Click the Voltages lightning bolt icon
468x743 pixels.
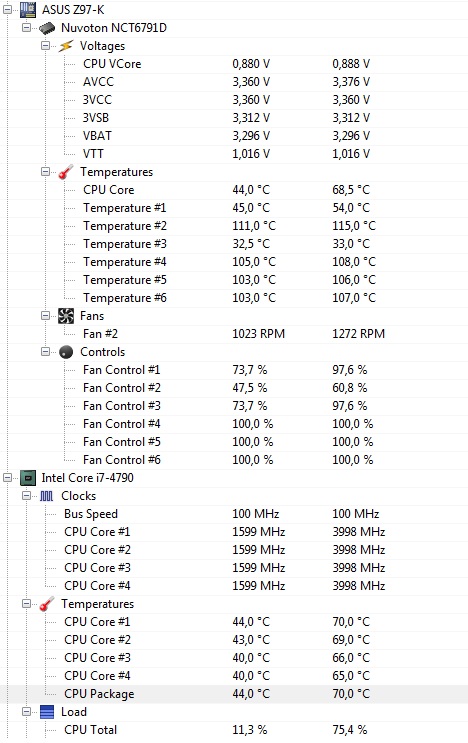(x=66, y=46)
